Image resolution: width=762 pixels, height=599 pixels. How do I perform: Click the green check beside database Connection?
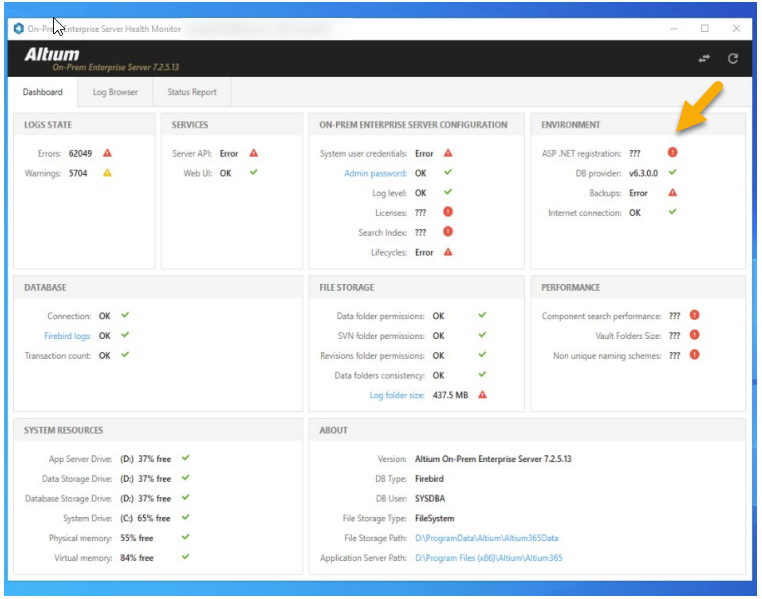click(x=125, y=315)
